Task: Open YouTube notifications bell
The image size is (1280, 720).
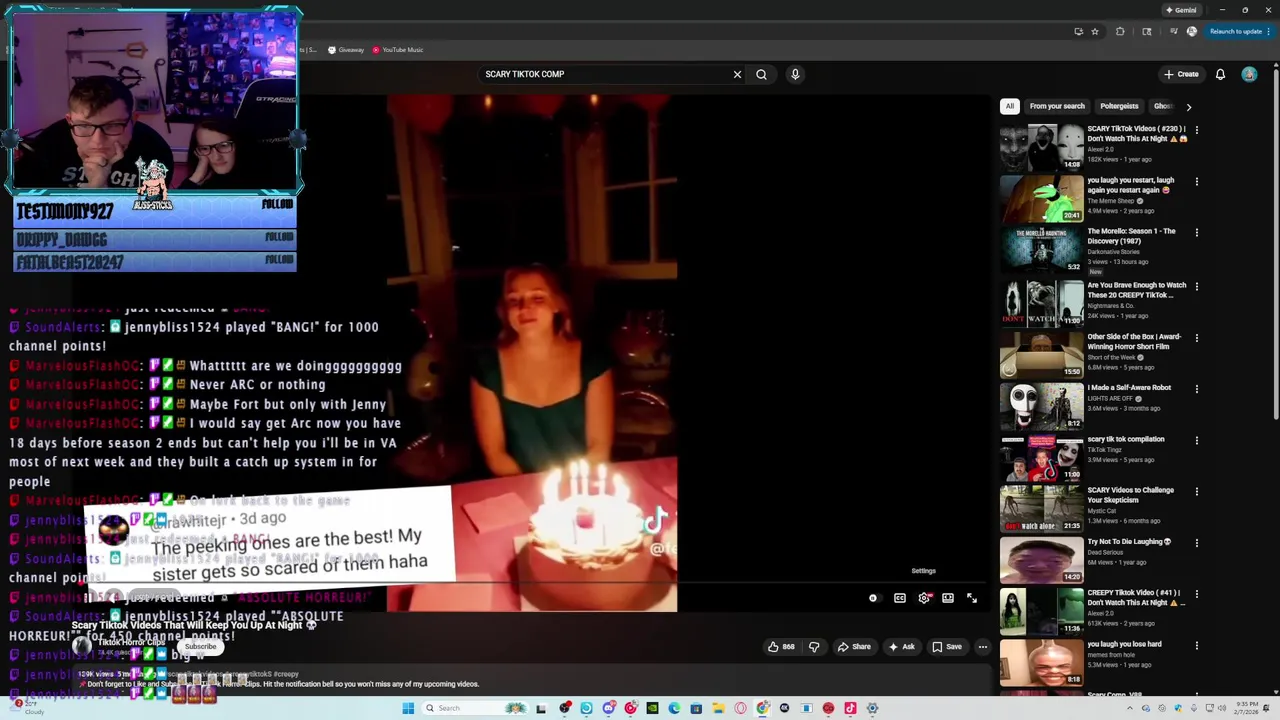Action: point(1220,74)
